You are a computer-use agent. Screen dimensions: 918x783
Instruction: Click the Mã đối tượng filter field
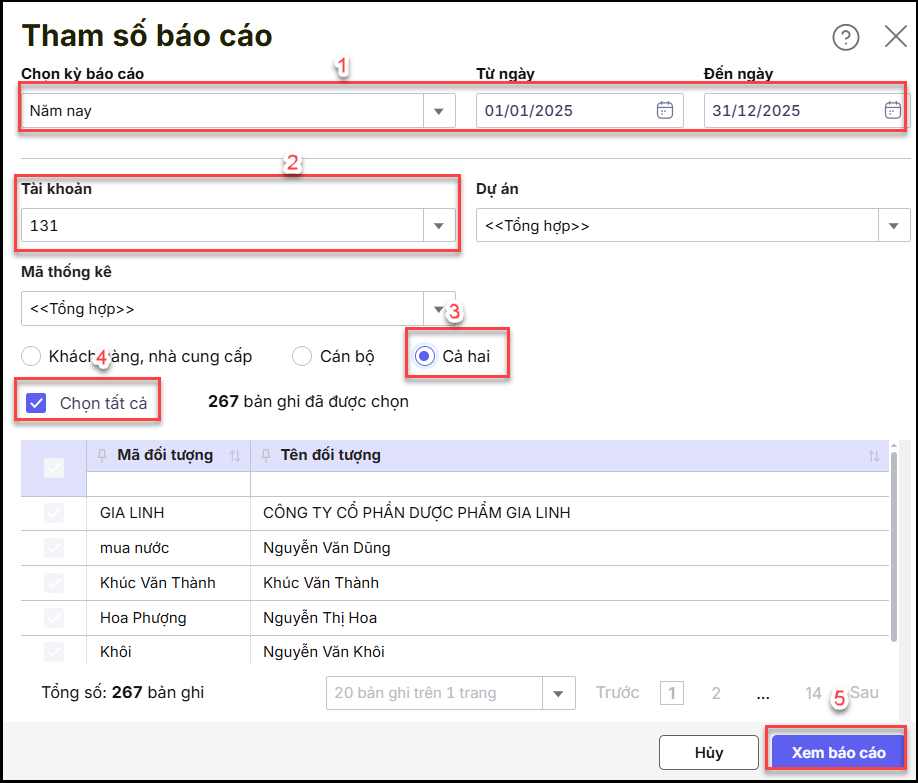pyautogui.click(x=168, y=485)
